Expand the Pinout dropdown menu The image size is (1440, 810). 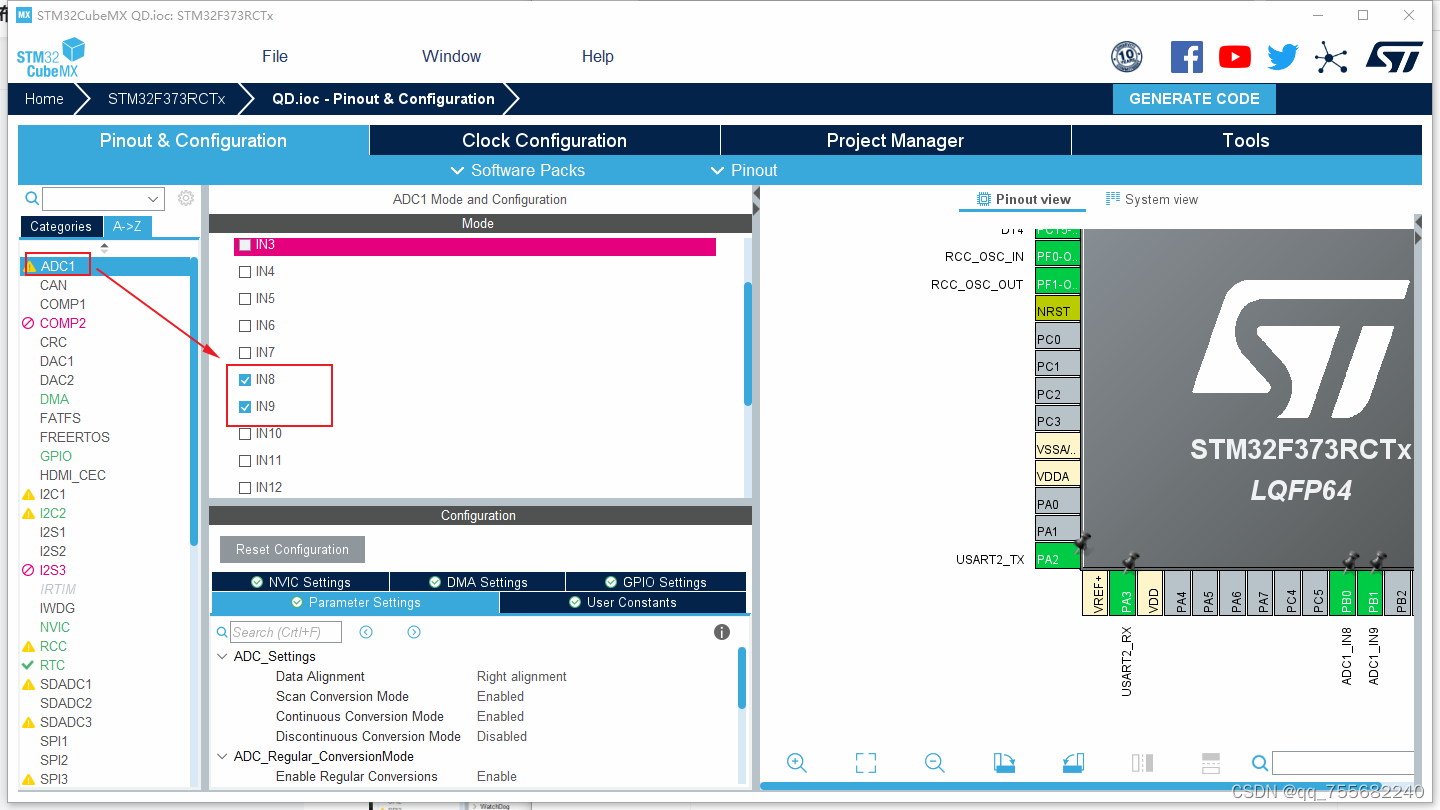coord(743,170)
